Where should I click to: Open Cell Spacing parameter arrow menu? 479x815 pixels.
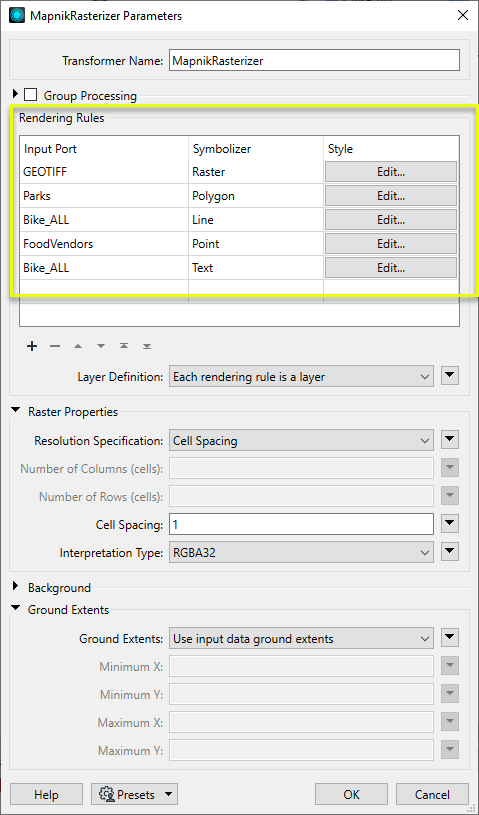tap(450, 524)
